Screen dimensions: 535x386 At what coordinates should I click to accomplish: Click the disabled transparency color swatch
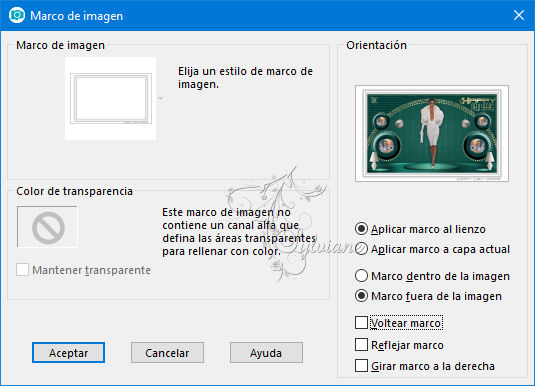coord(47,227)
